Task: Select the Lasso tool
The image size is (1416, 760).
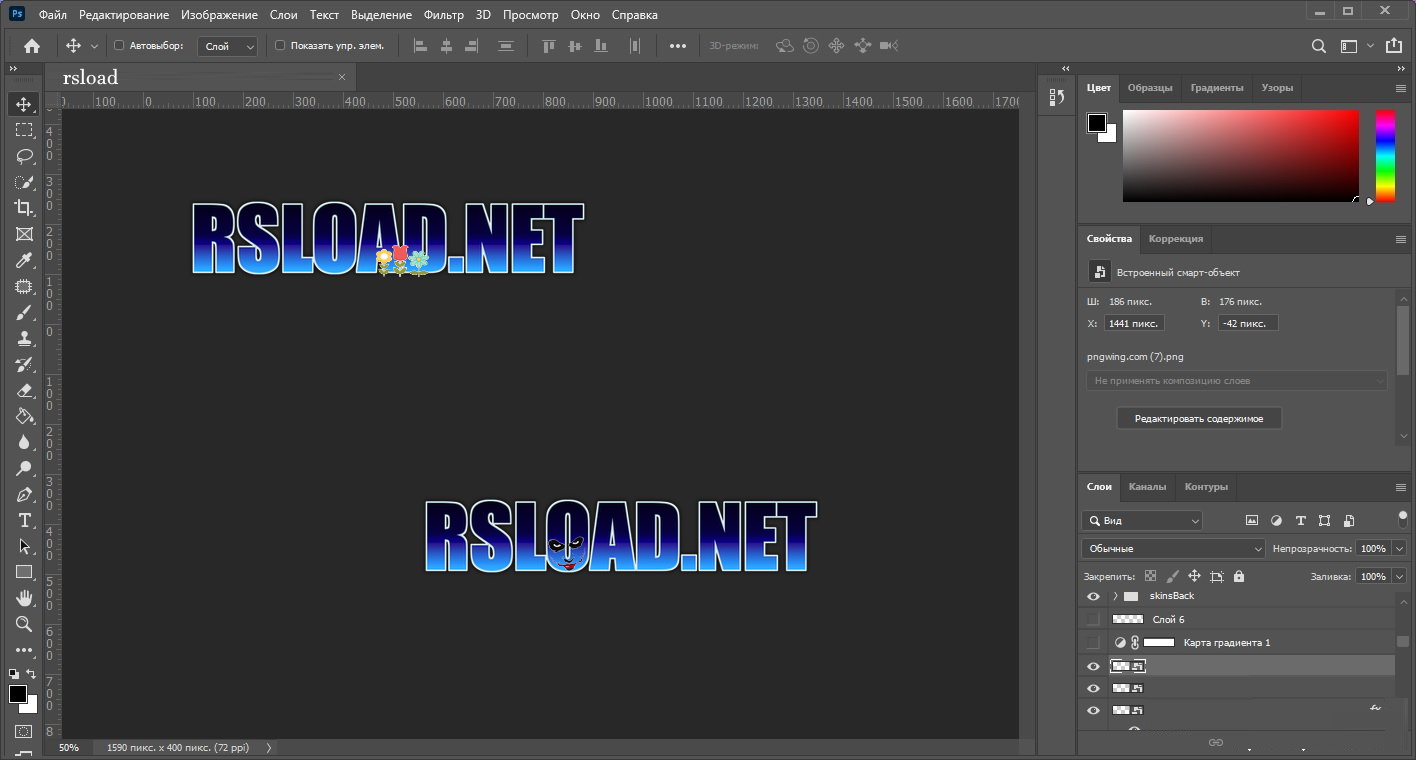Action: click(x=24, y=156)
